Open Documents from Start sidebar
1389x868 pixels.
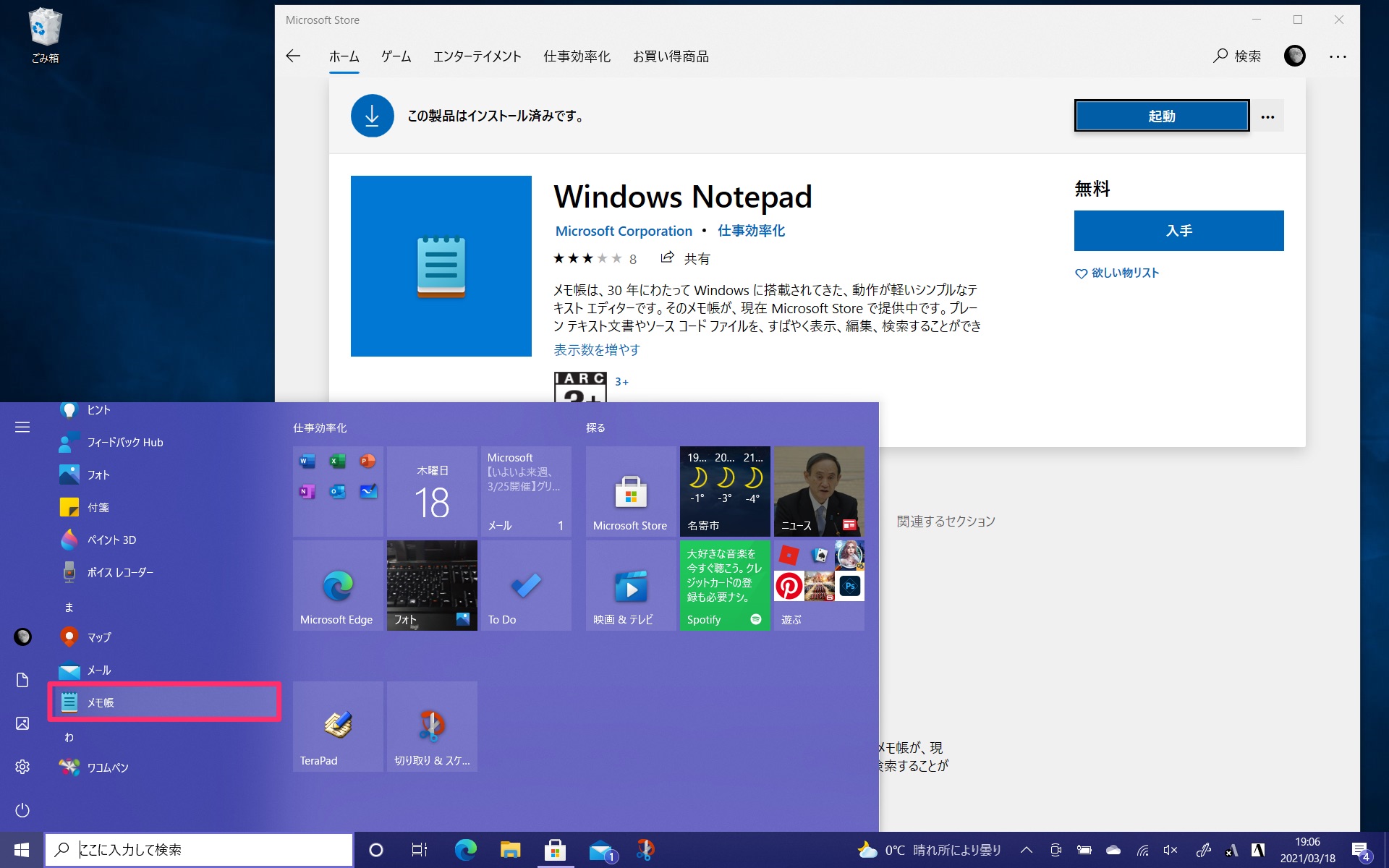22,680
